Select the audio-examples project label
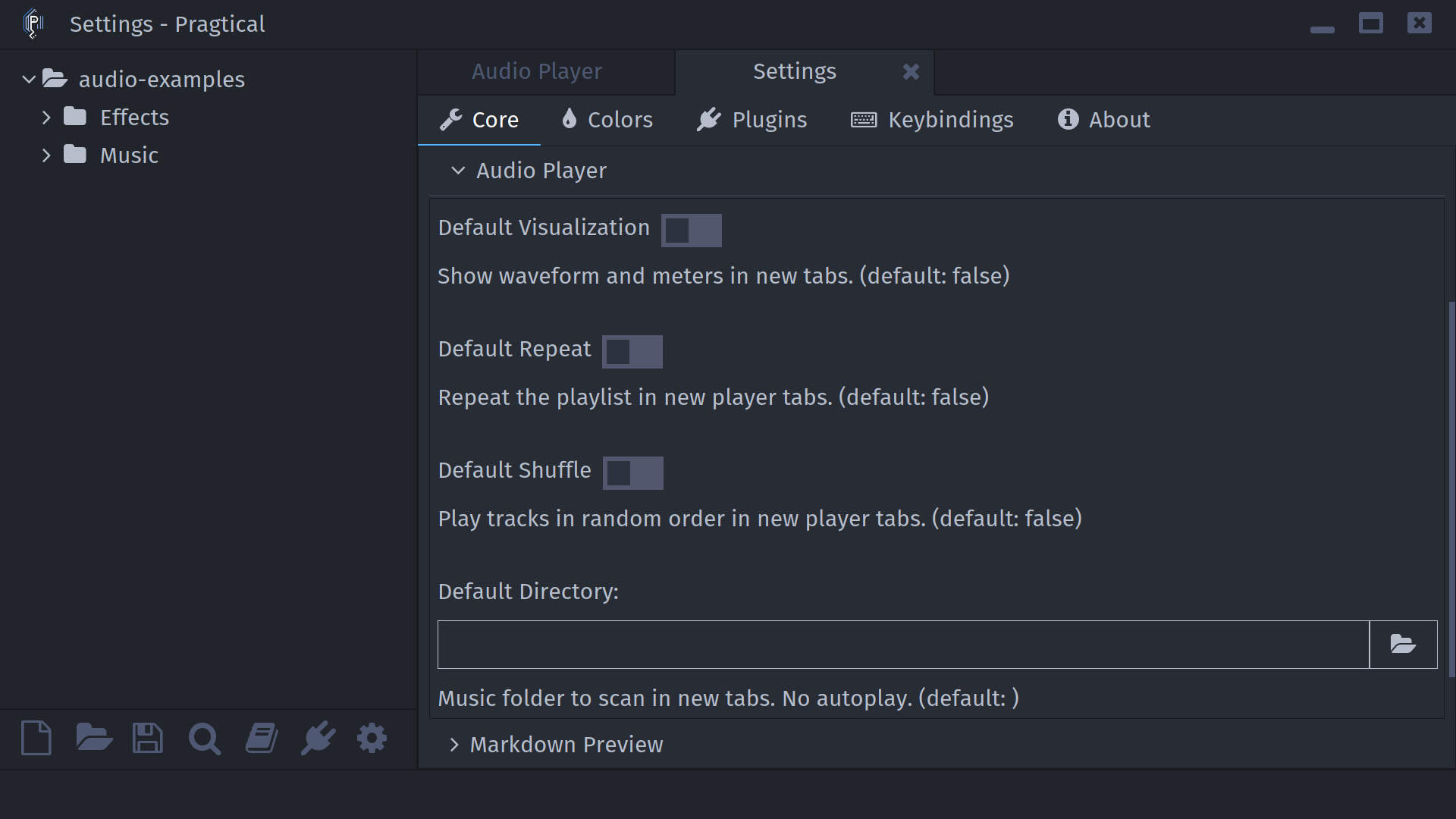This screenshot has width=1456, height=819. point(162,80)
